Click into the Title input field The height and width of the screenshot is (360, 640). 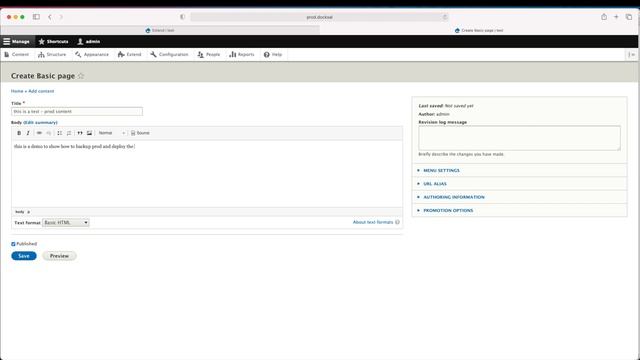77,111
